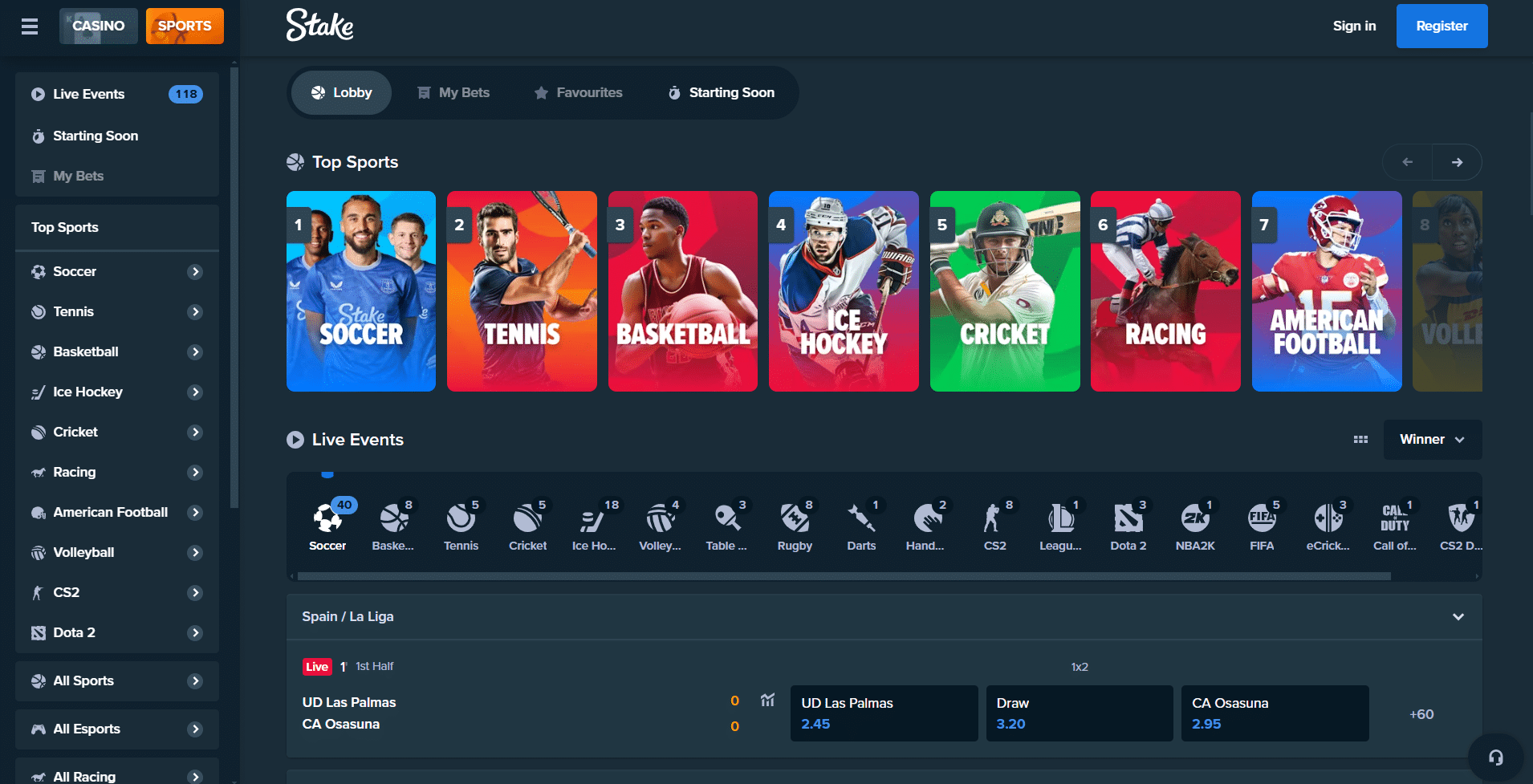
Task: Go to next Top Sports with right arrow
Action: [x=1457, y=162]
